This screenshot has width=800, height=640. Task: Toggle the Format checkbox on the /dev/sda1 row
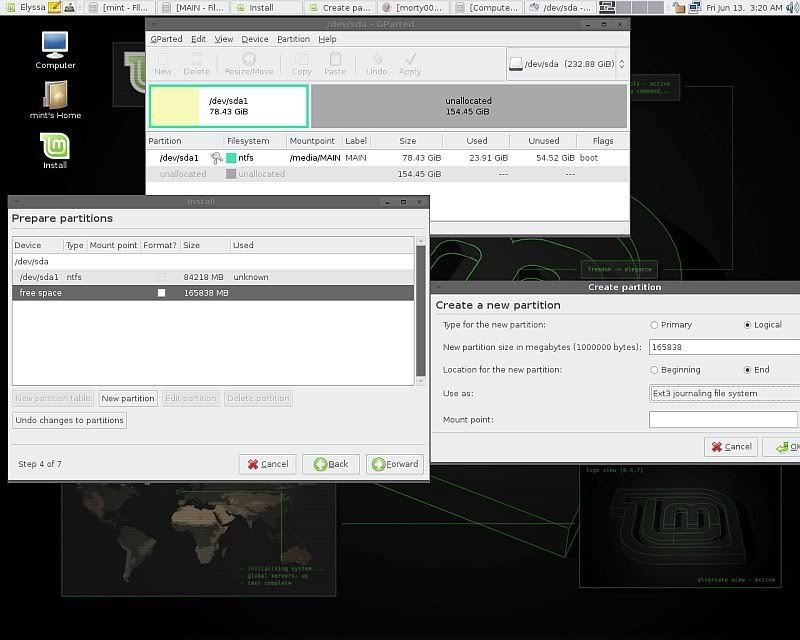coord(161,277)
